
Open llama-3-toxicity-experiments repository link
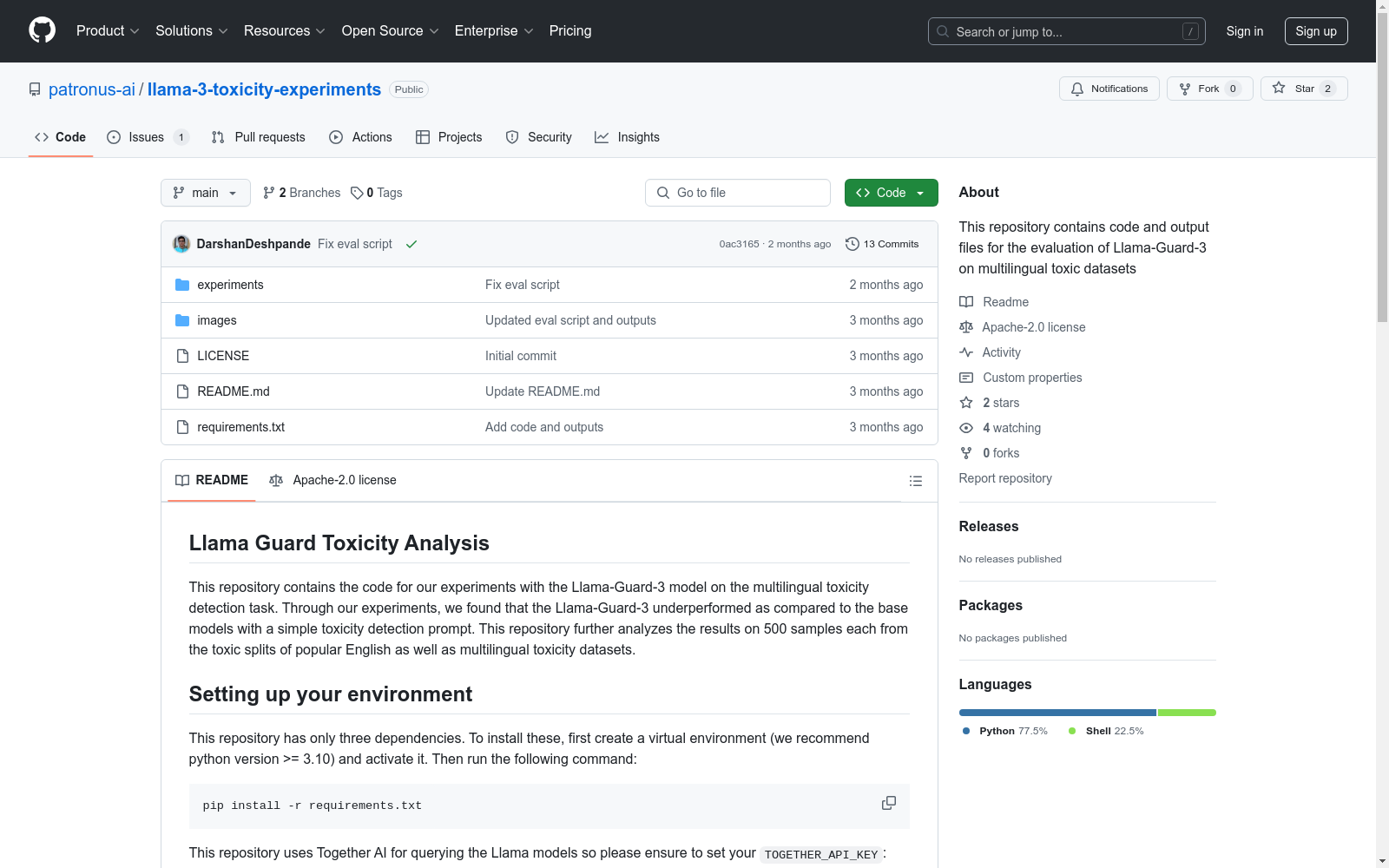264,89
